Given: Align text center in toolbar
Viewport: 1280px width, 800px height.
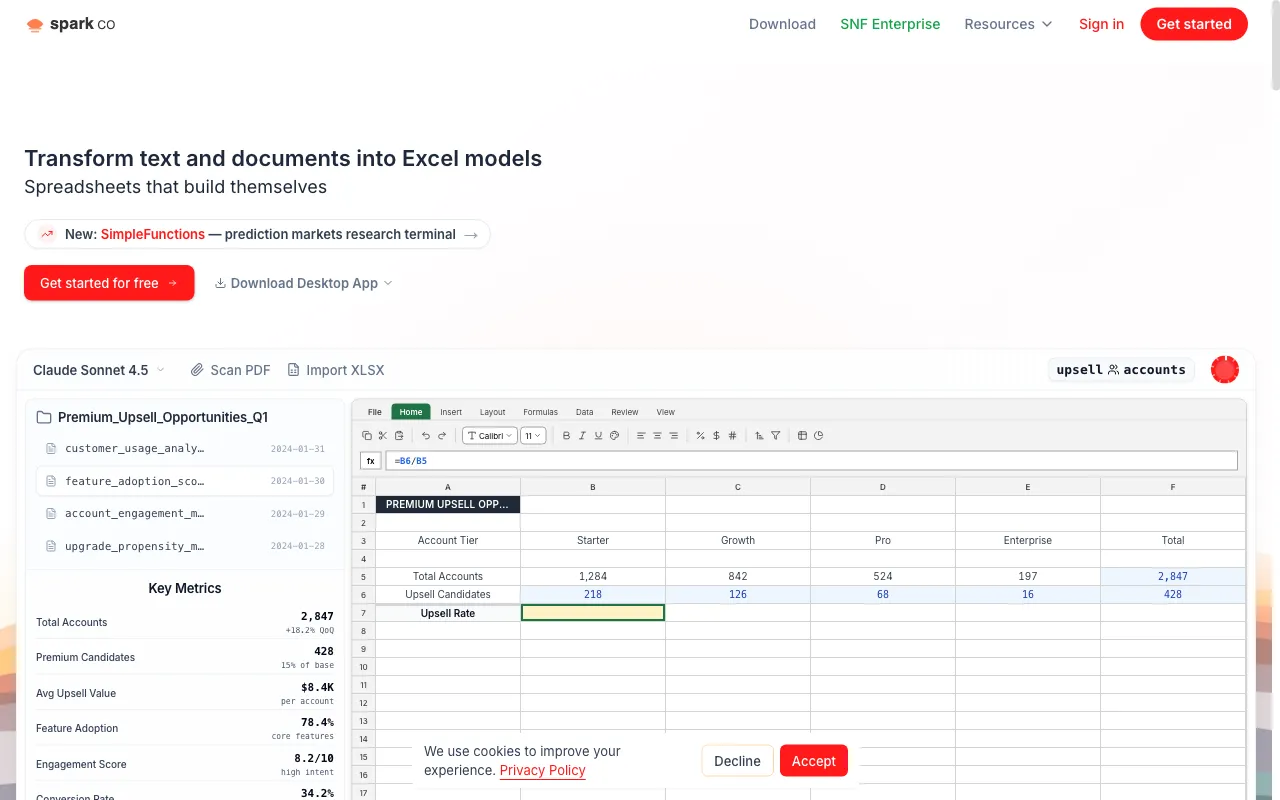Looking at the screenshot, I should click(x=657, y=435).
